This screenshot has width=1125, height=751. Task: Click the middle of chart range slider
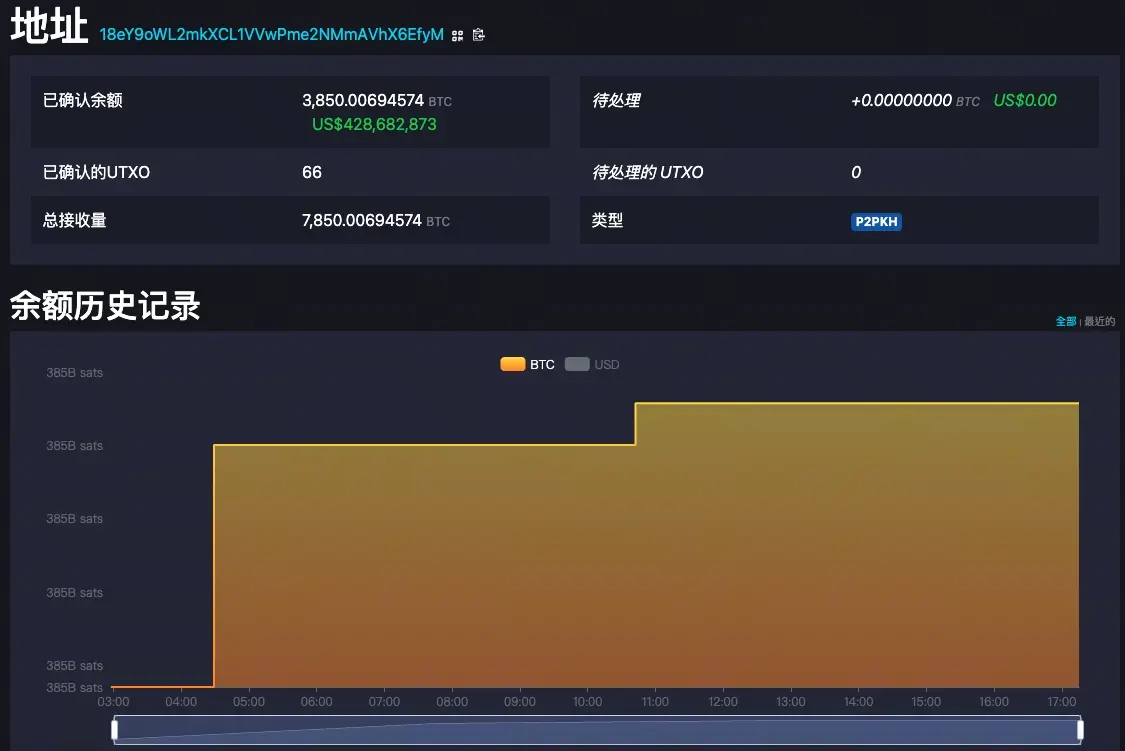(597, 730)
